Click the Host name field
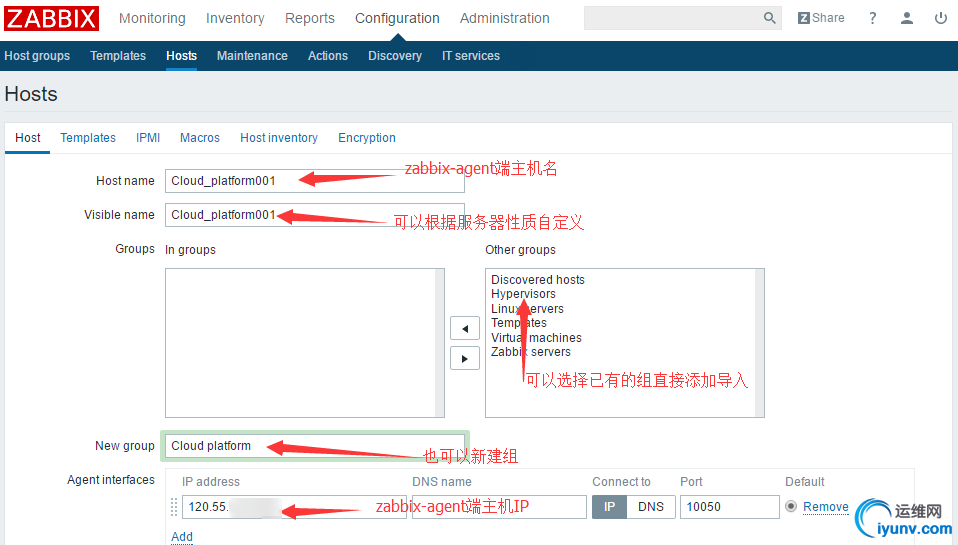The width and height of the screenshot is (958, 545). tap(315, 181)
